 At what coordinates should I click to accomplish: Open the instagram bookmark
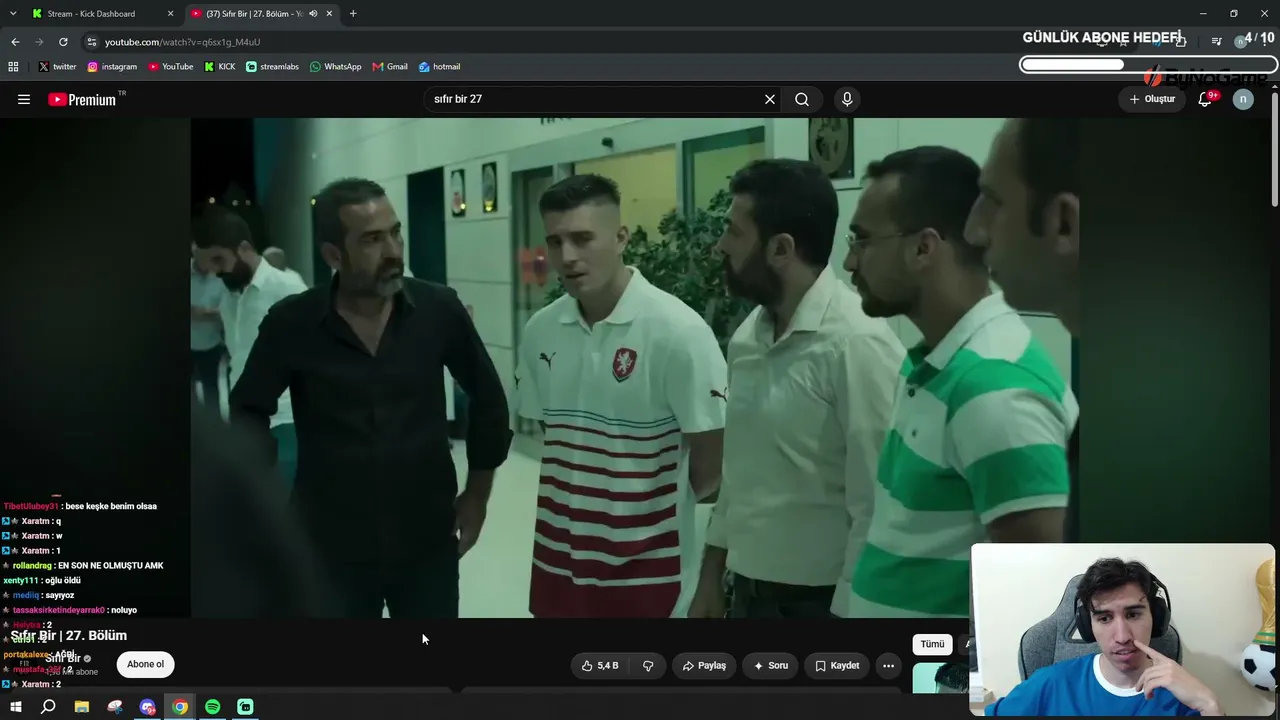click(x=112, y=67)
